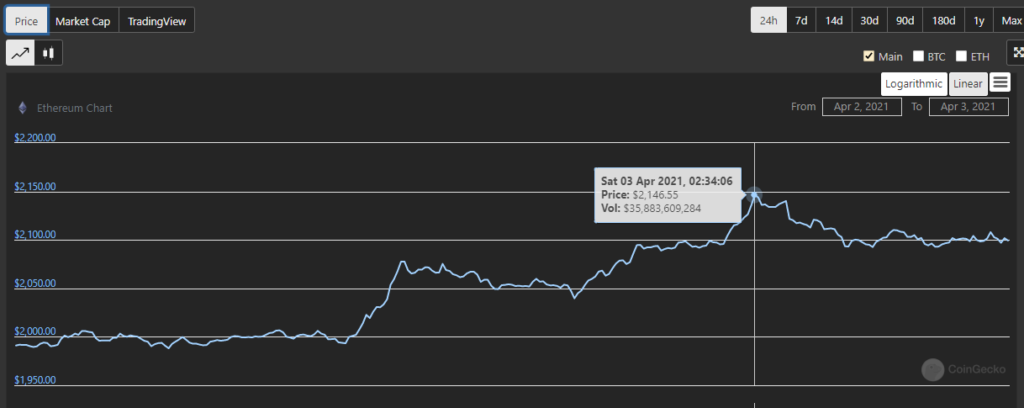The image size is (1024, 408).
Task: Select the line chart view icon
Action: click(20, 52)
